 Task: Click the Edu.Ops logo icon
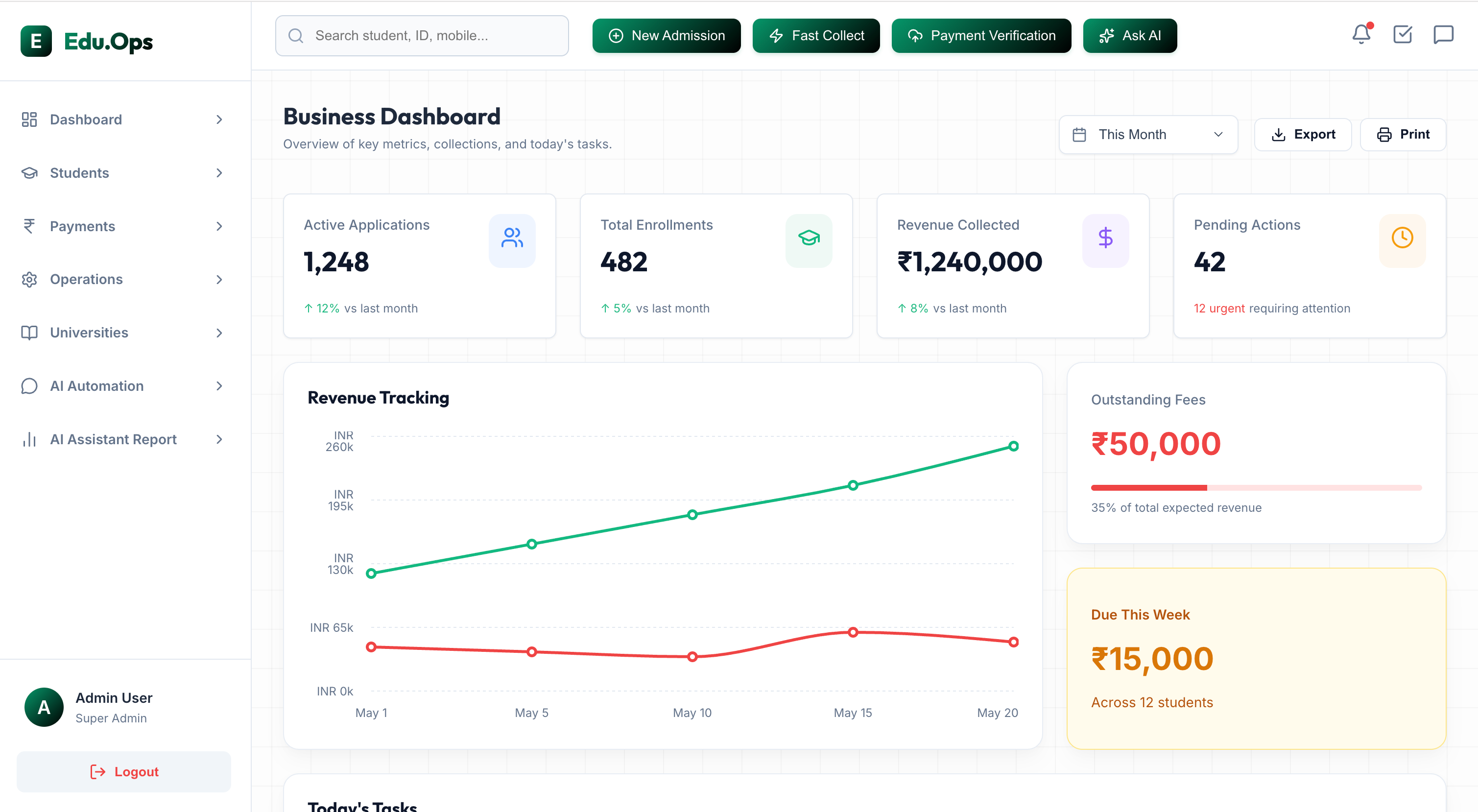36,41
